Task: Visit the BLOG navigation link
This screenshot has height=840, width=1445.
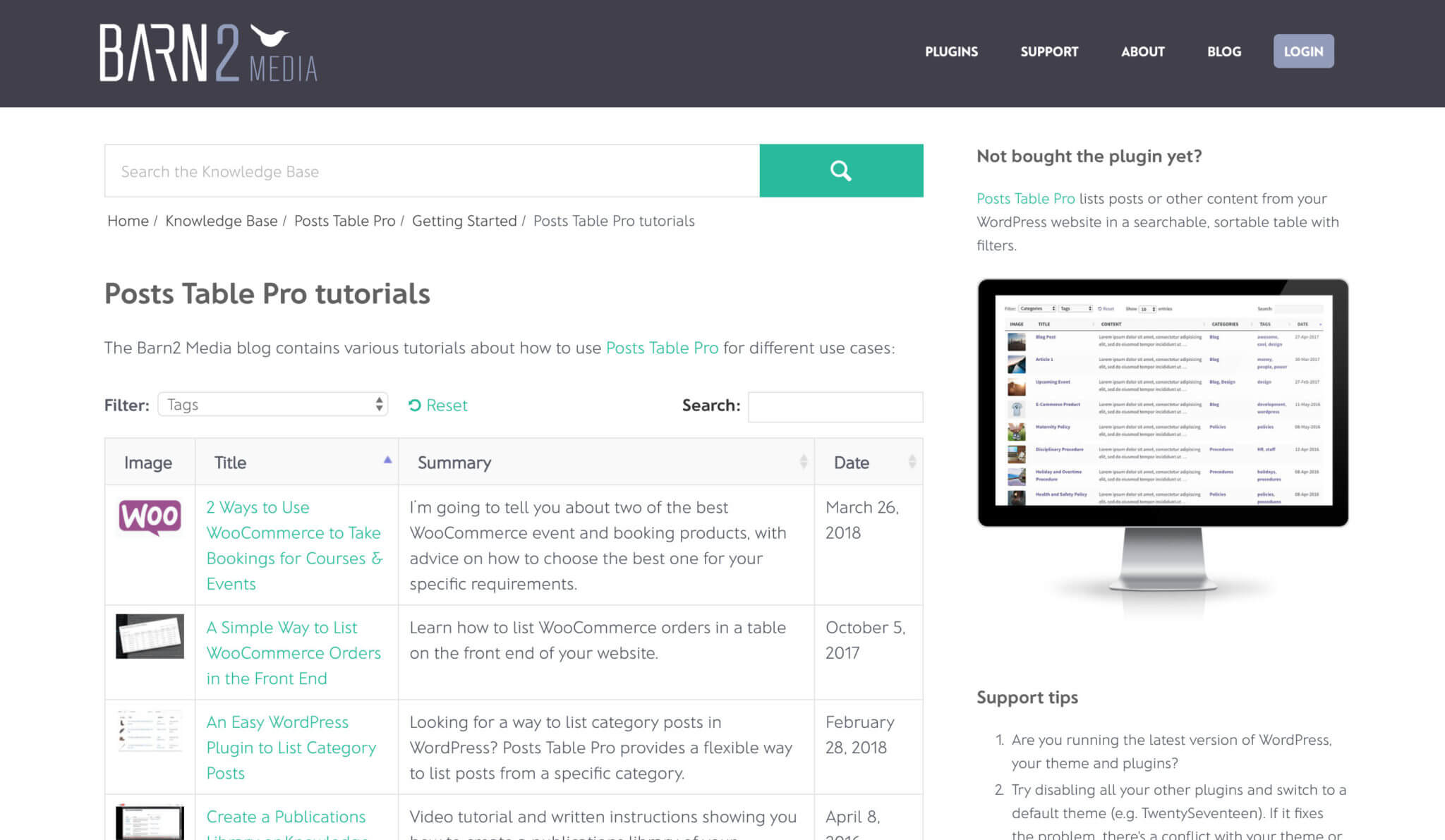Action: [1223, 51]
